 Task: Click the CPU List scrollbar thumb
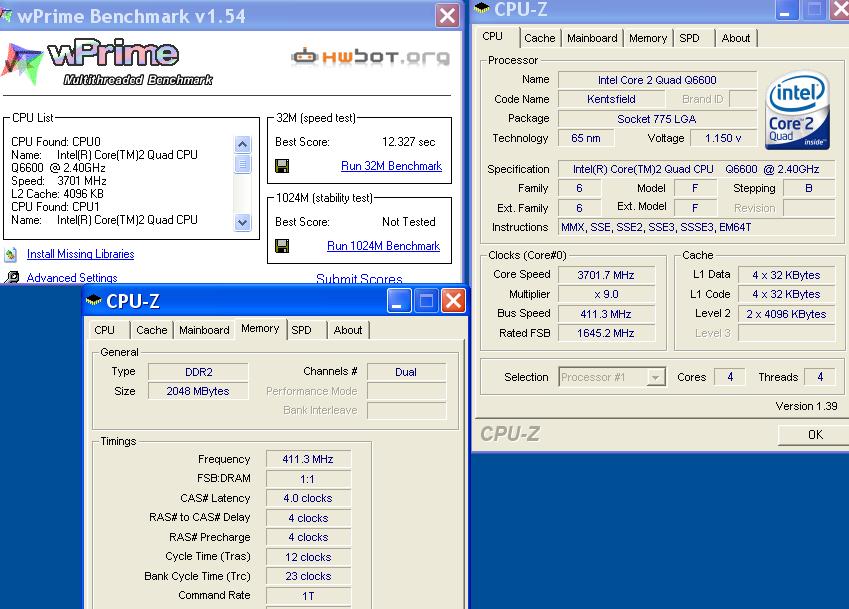click(243, 163)
